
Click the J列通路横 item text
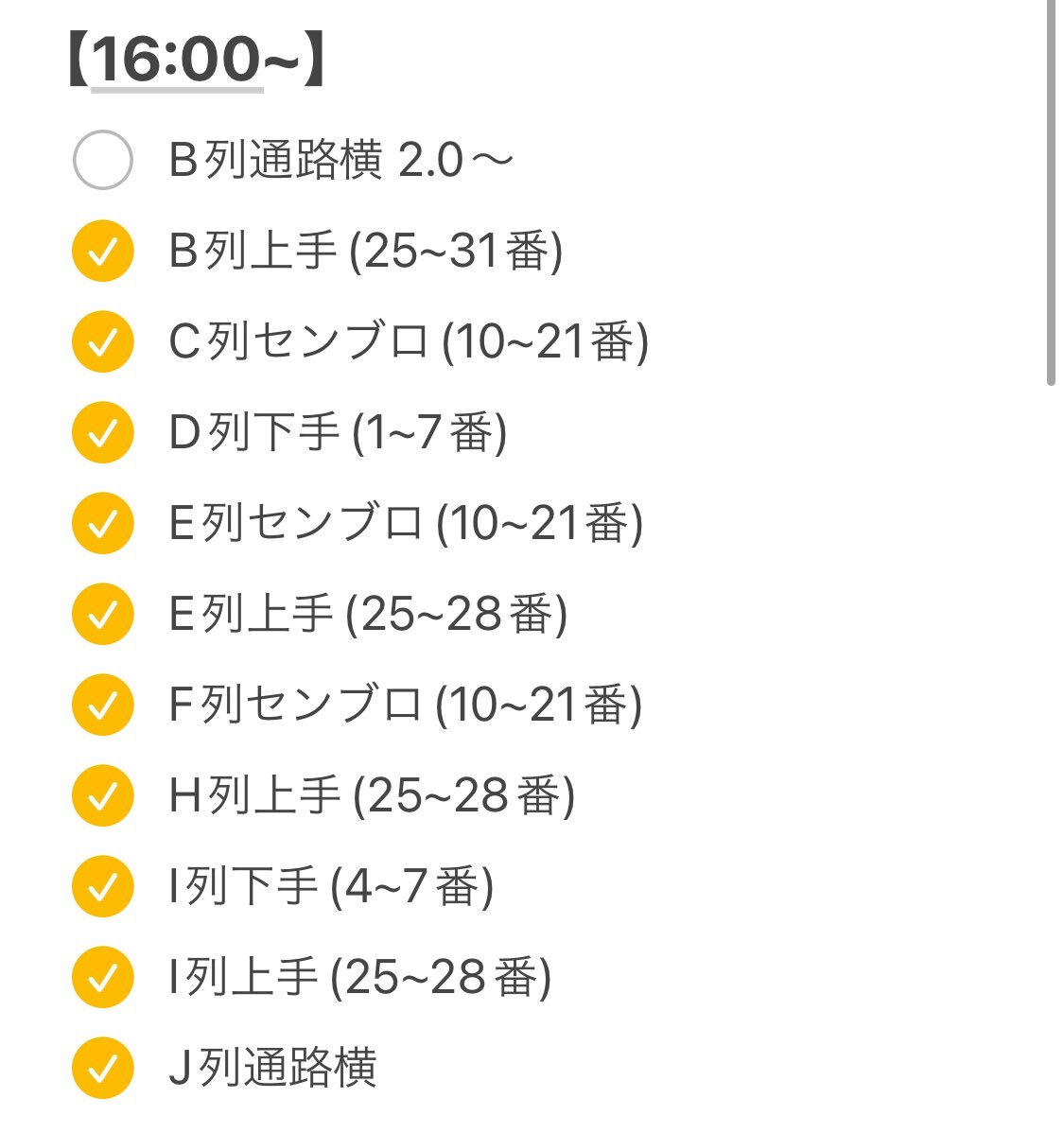(x=272, y=1068)
